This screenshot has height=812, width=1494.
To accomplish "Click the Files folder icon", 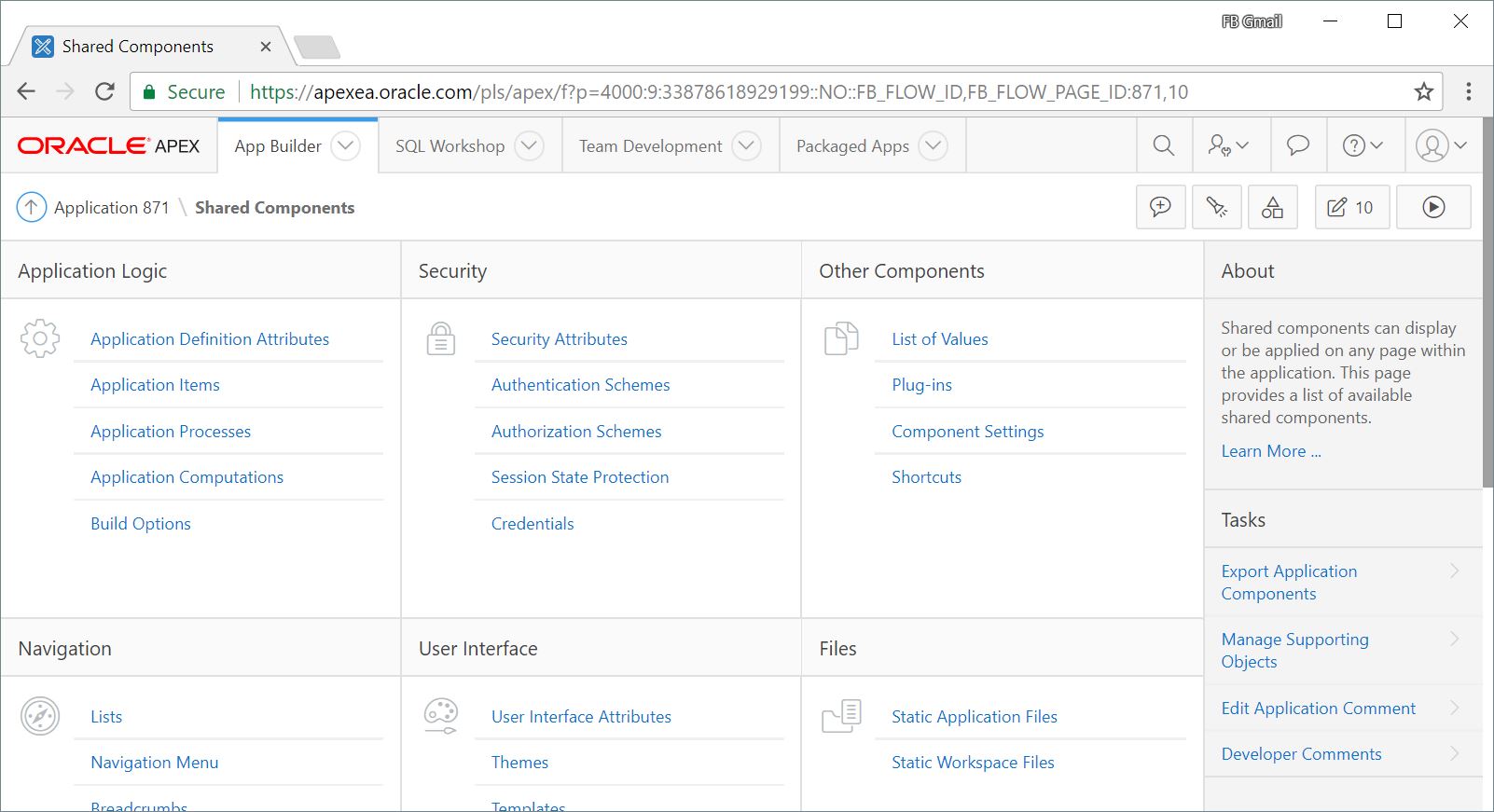I will pyautogui.click(x=841, y=716).
